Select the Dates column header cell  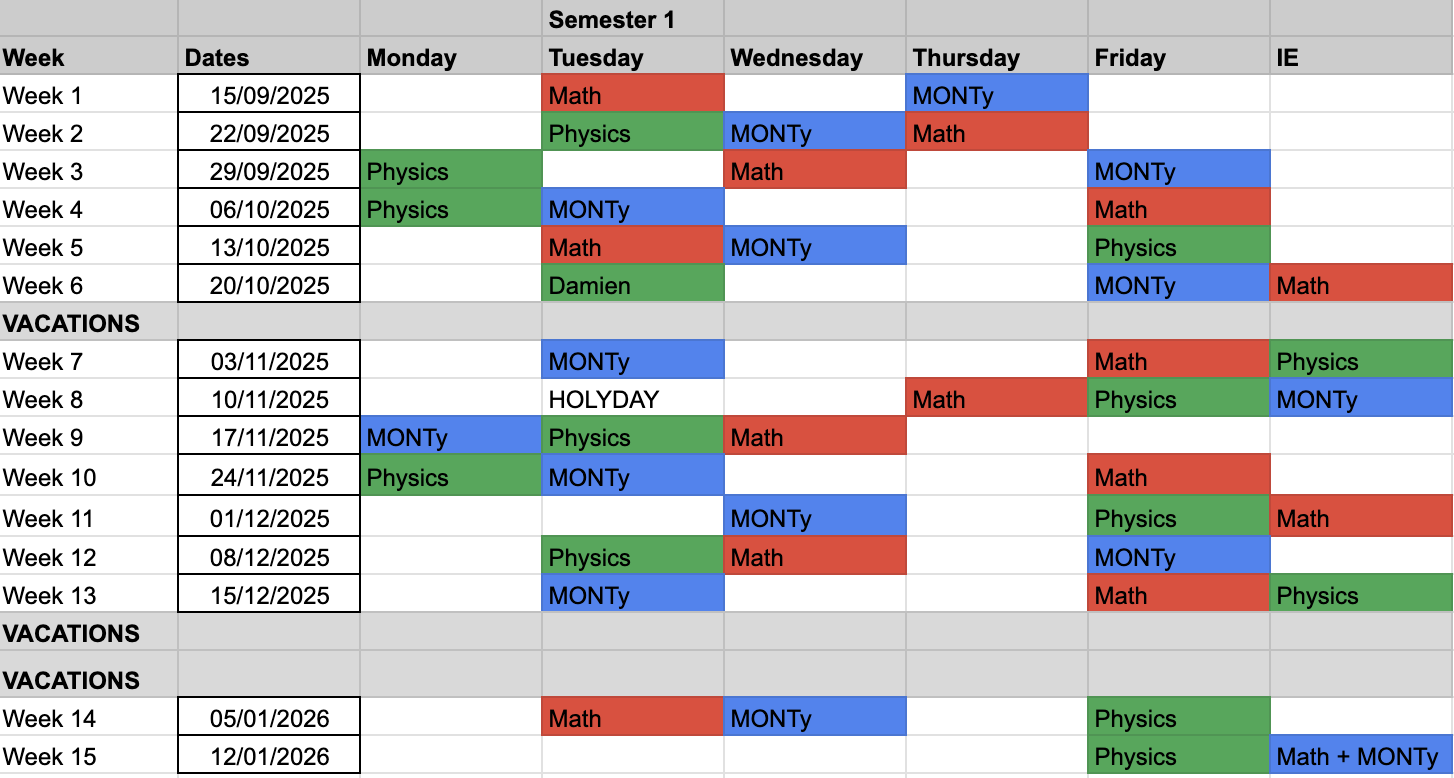tap(269, 58)
